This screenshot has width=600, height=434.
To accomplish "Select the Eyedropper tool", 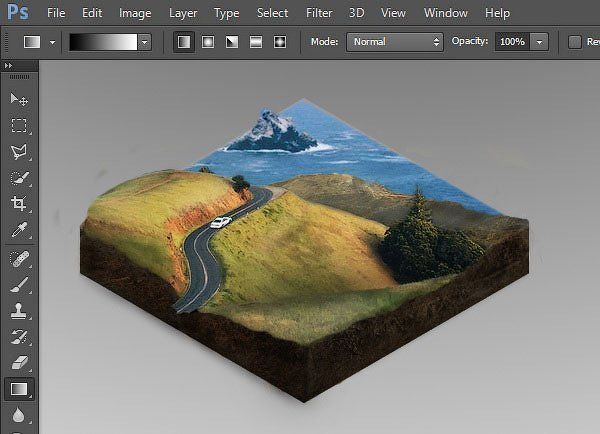I will pos(19,230).
